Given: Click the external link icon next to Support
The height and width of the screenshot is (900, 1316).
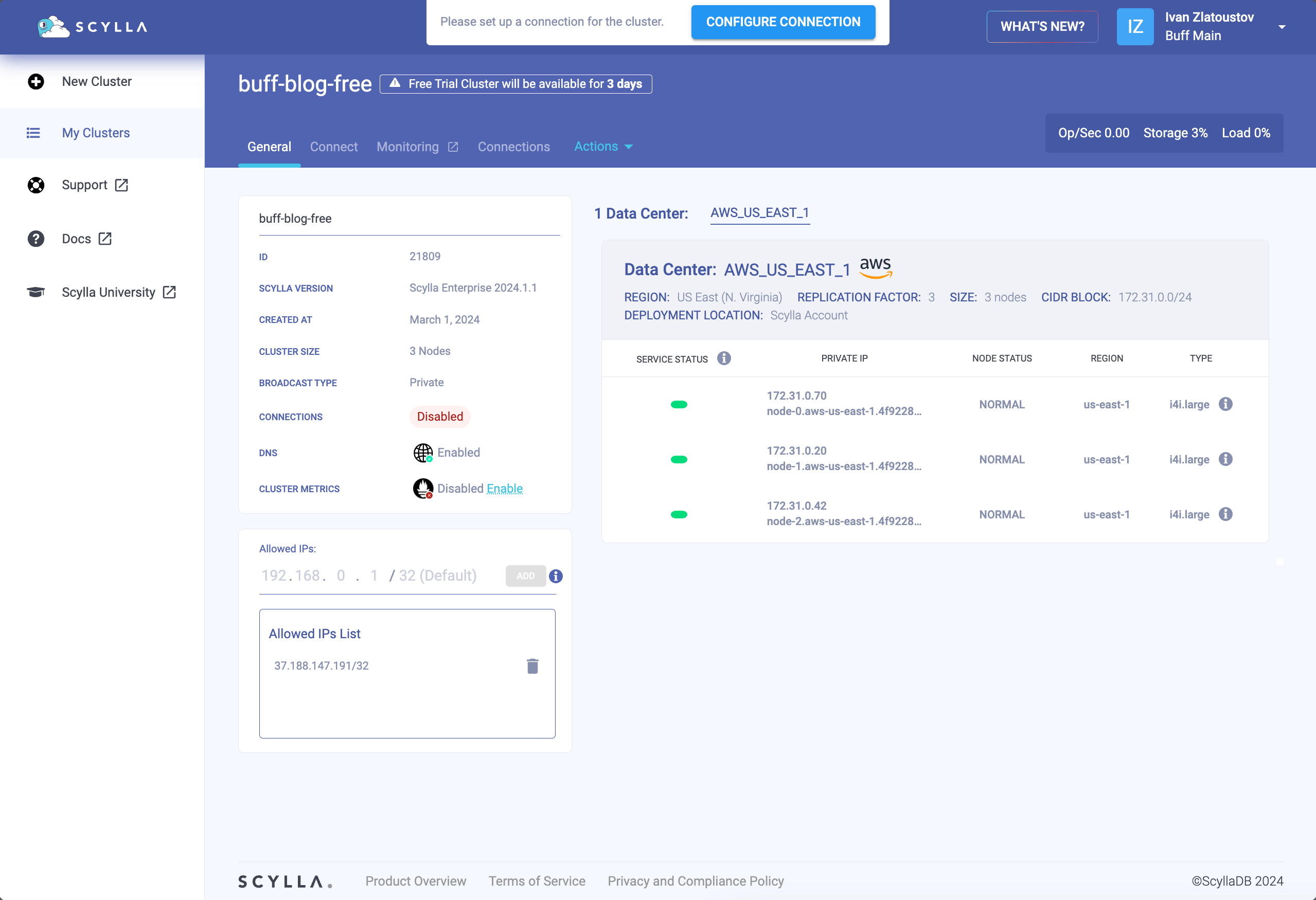Looking at the screenshot, I should tap(121, 185).
